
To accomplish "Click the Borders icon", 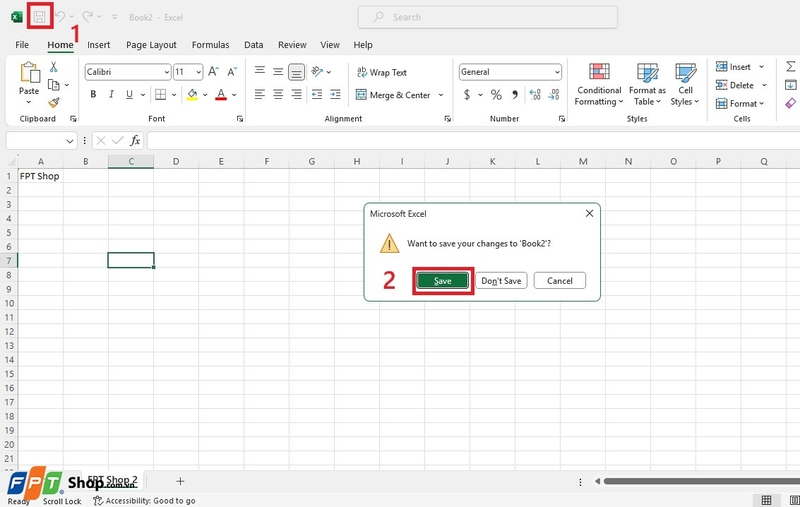I will (x=161, y=94).
